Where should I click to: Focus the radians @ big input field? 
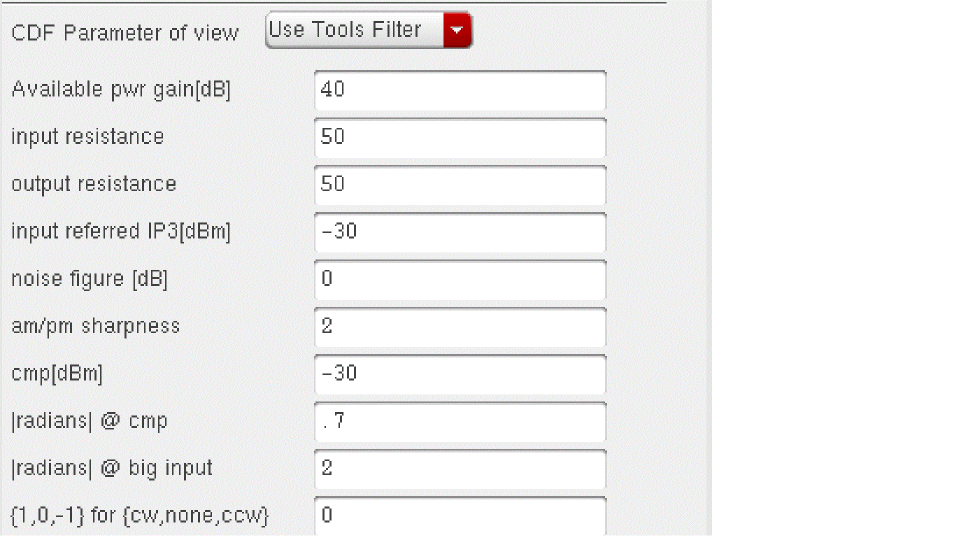[x=459, y=468]
